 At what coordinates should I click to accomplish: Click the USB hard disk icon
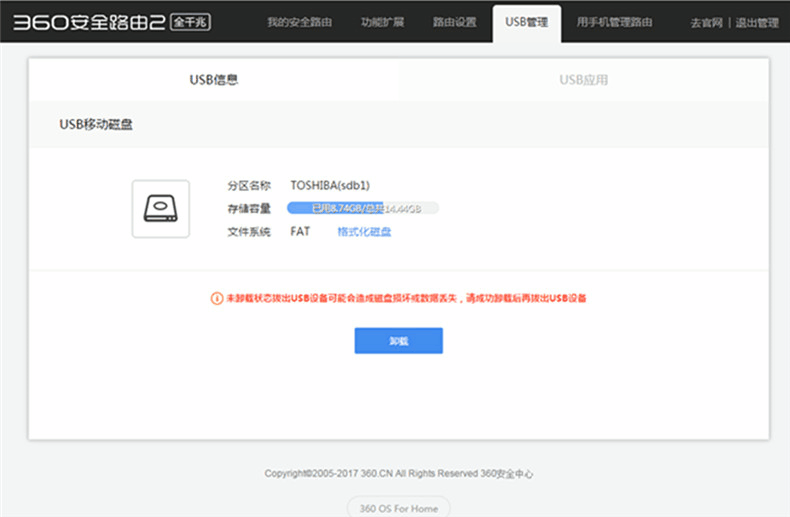161,209
